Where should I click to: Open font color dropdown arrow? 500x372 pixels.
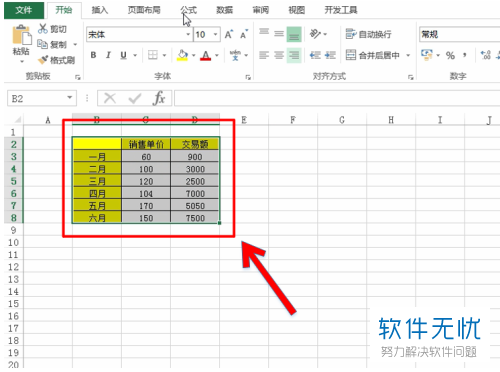[x=217, y=55]
